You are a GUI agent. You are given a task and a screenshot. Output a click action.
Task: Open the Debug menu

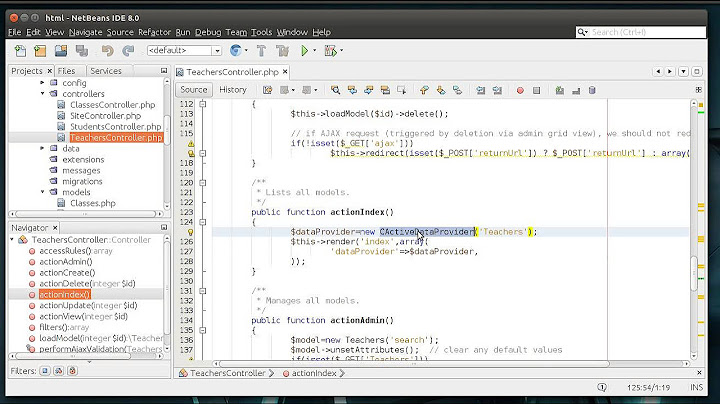[x=208, y=32]
